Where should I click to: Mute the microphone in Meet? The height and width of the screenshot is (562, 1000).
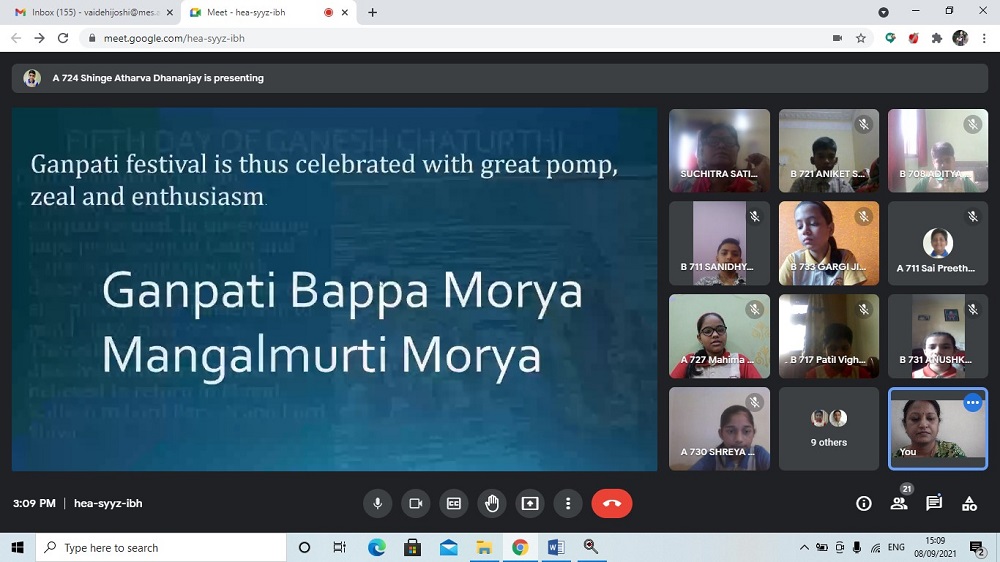(378, 503)
